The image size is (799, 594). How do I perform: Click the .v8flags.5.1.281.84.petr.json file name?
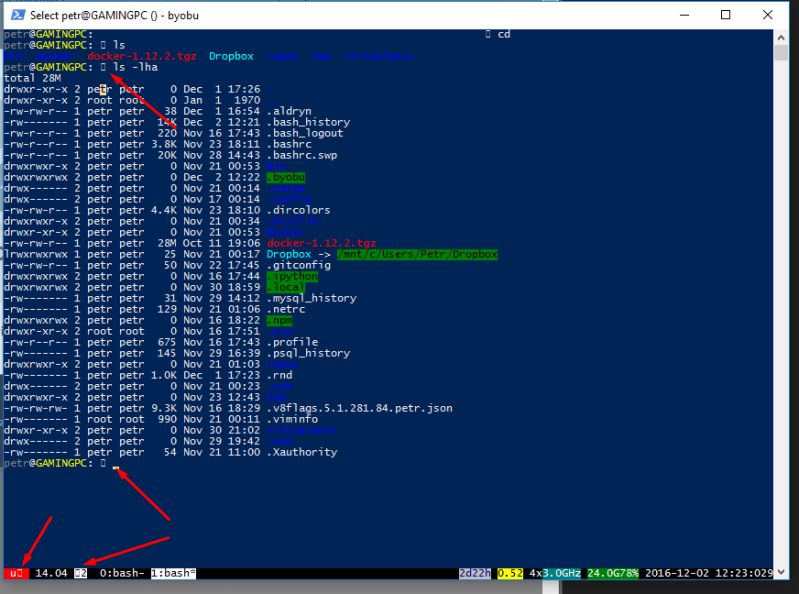pos(360,408)
